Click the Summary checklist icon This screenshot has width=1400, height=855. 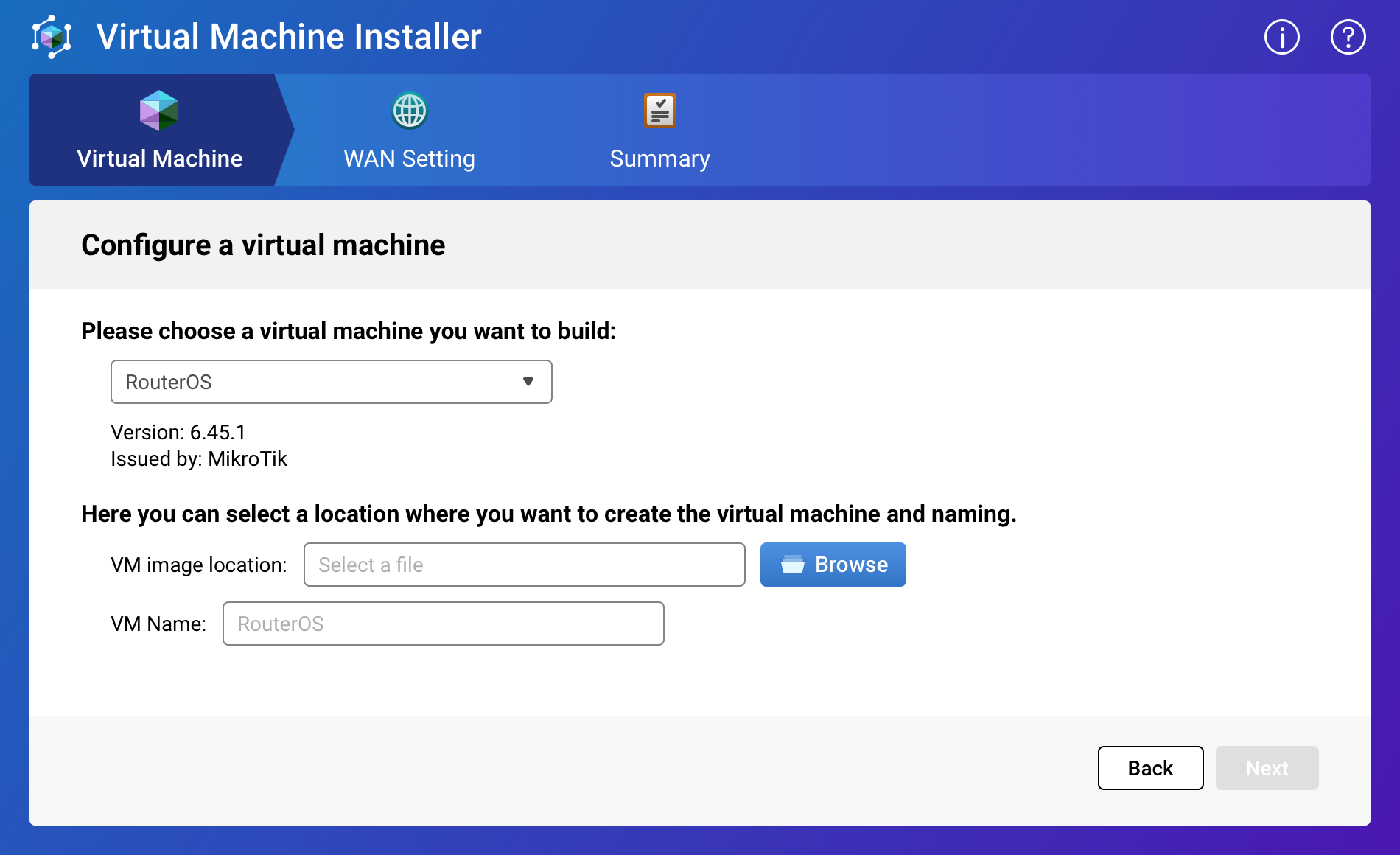click(x=659, y=111)
